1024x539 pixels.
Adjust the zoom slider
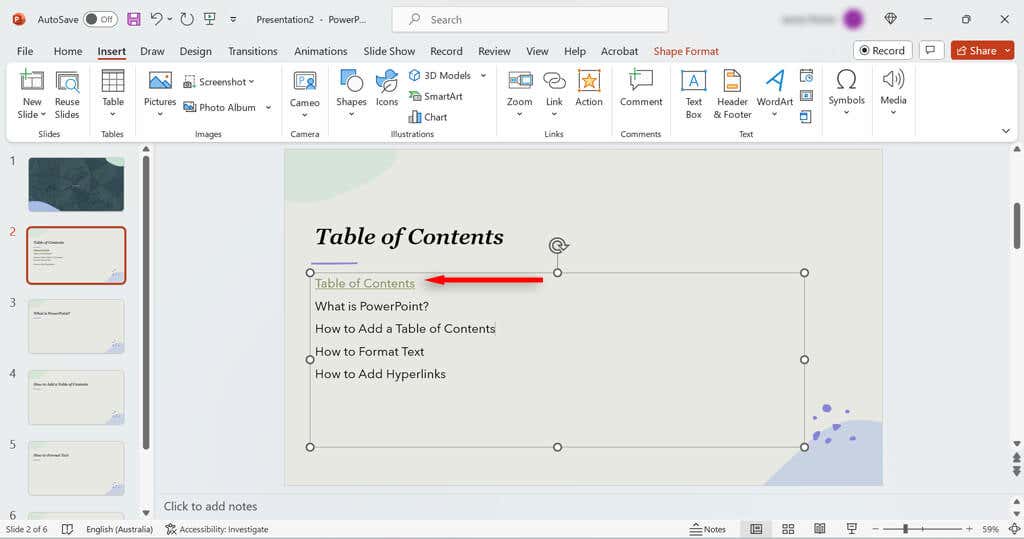tap(906, 529)
